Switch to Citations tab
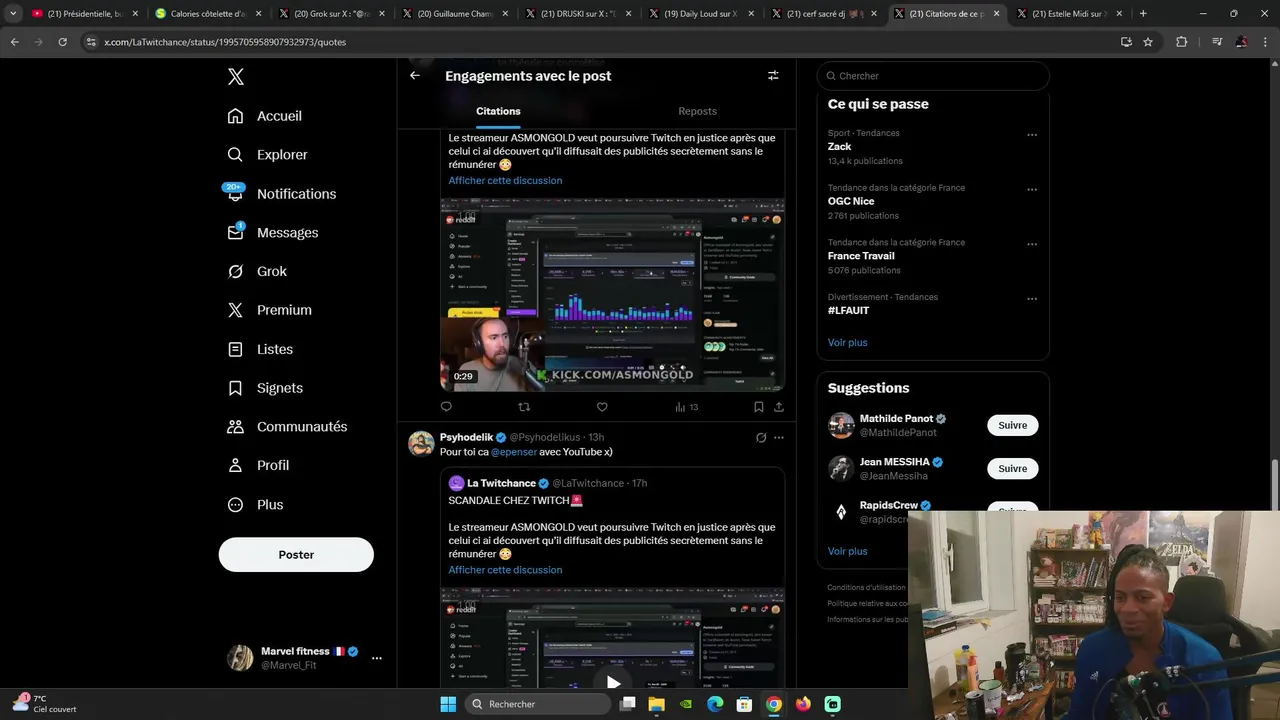 pyautogui.click(x=498, y=111)
